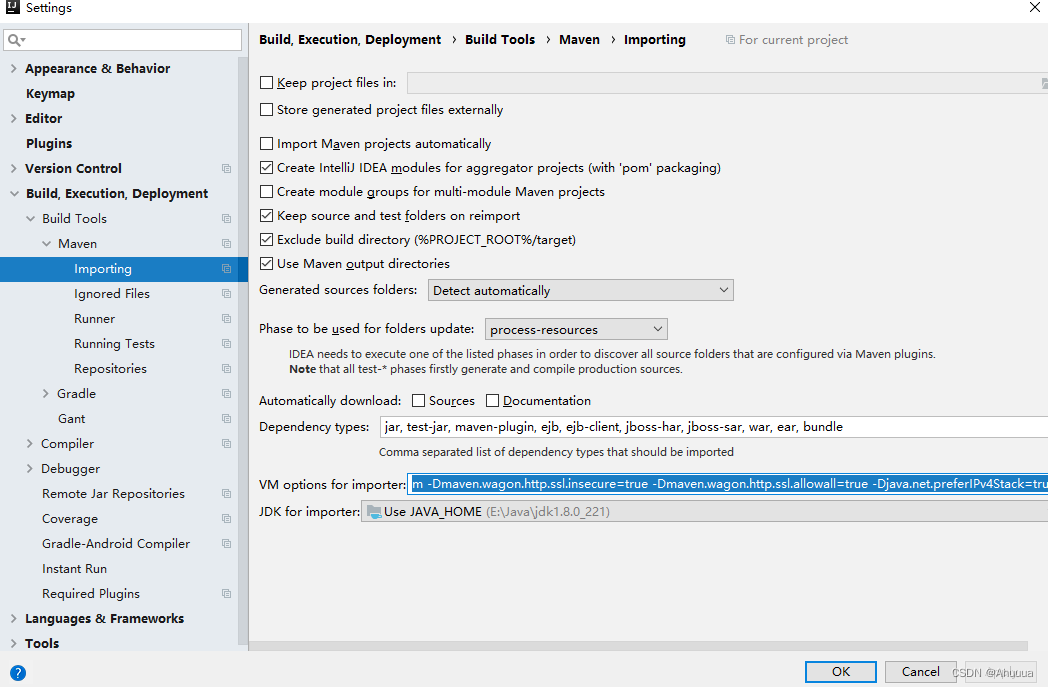Open Instant Run settings page

pyautogui.click(x=74, y=569)
